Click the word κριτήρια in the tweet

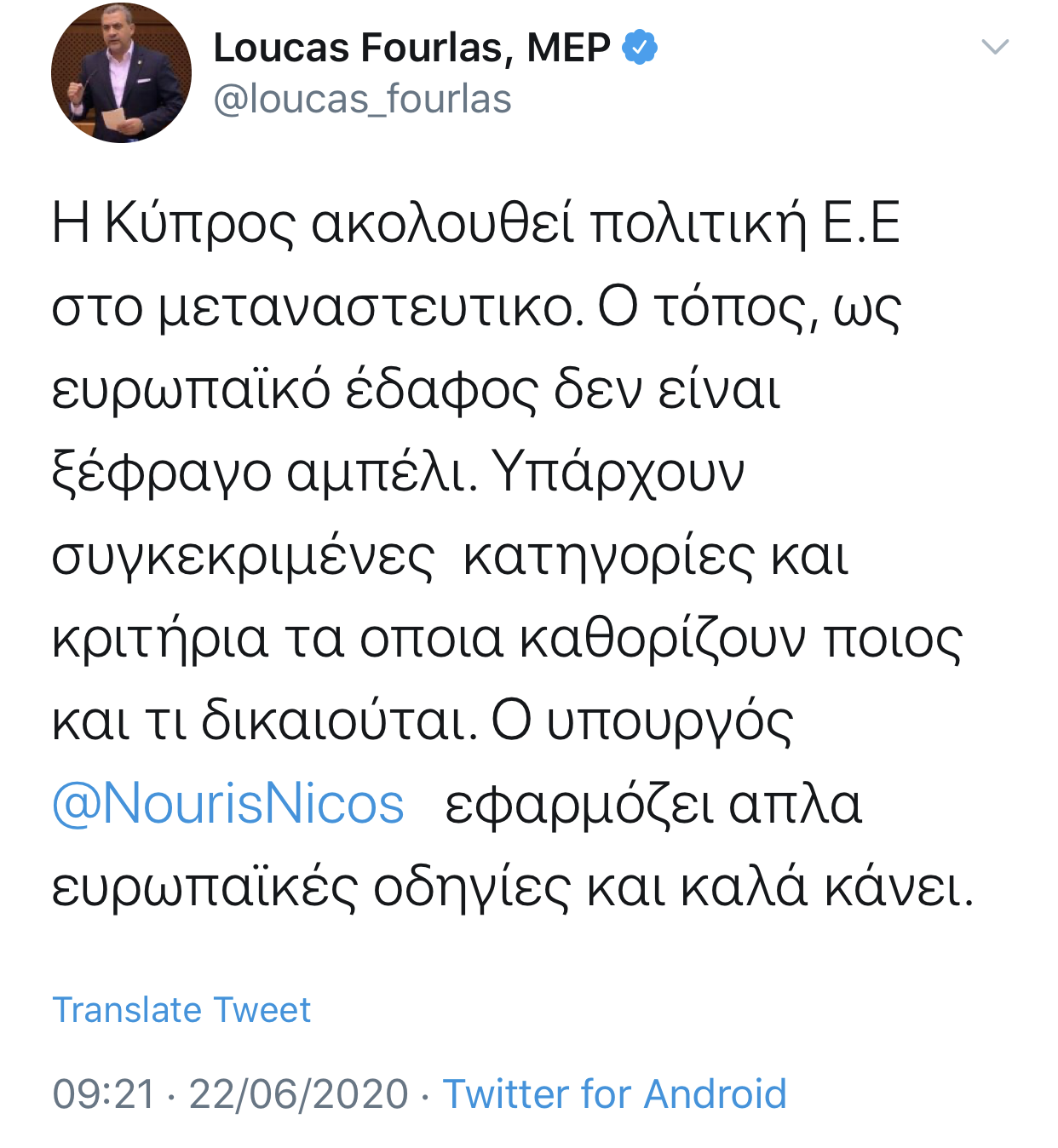point(160,640)
